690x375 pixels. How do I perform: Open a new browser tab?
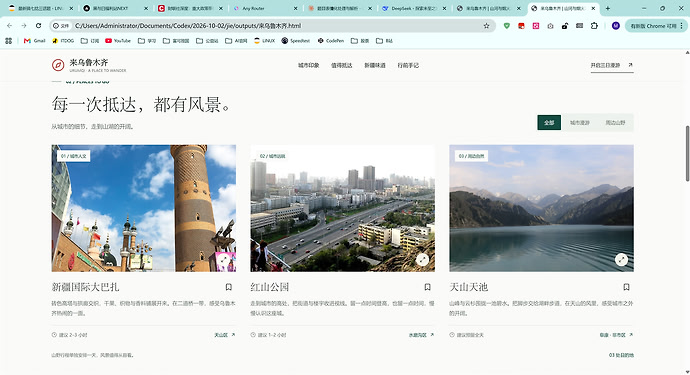(608, 8)
